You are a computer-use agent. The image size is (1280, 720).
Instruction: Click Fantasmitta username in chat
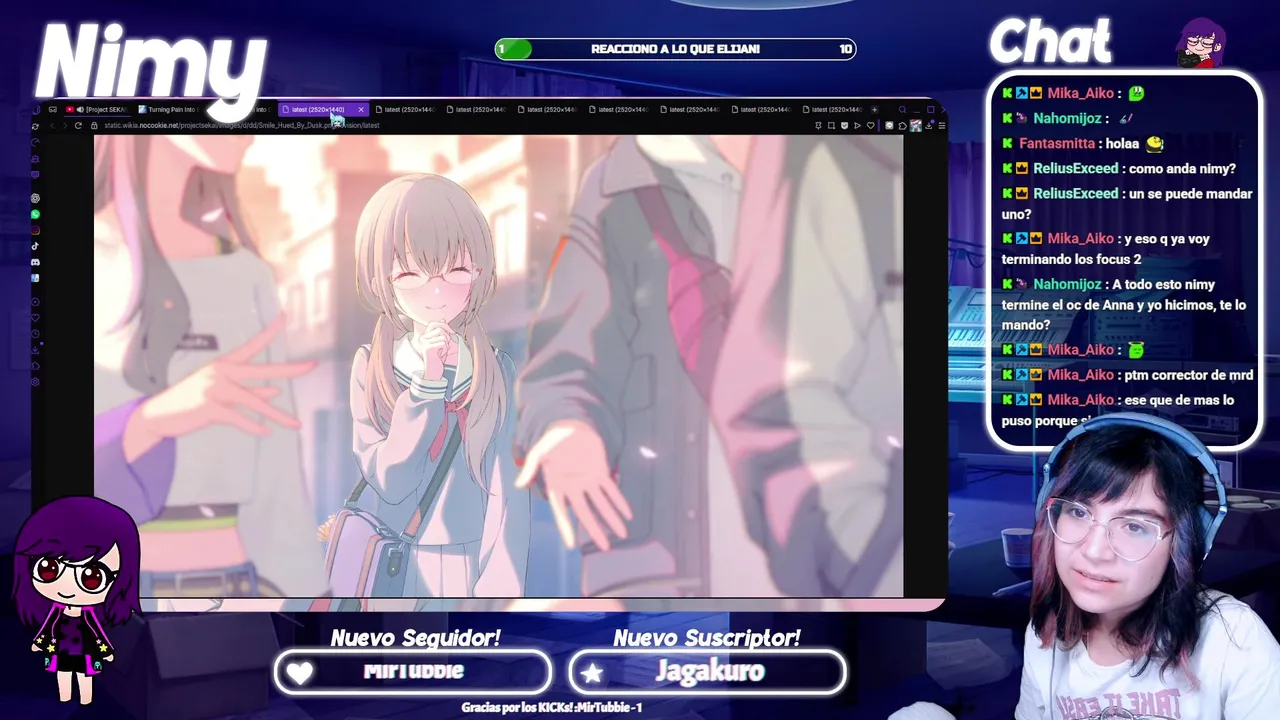click(1057, 143)
